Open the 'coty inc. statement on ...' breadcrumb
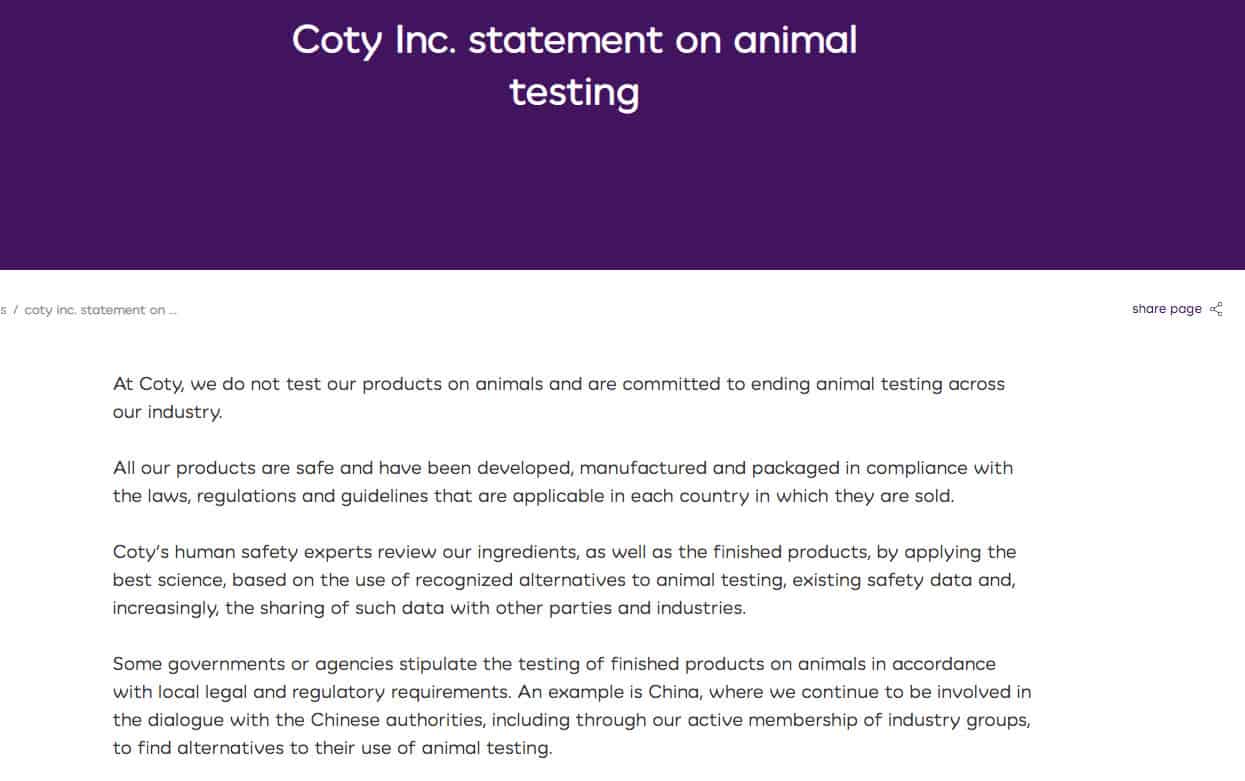The image size is (1245, 781). pos(100,310)
